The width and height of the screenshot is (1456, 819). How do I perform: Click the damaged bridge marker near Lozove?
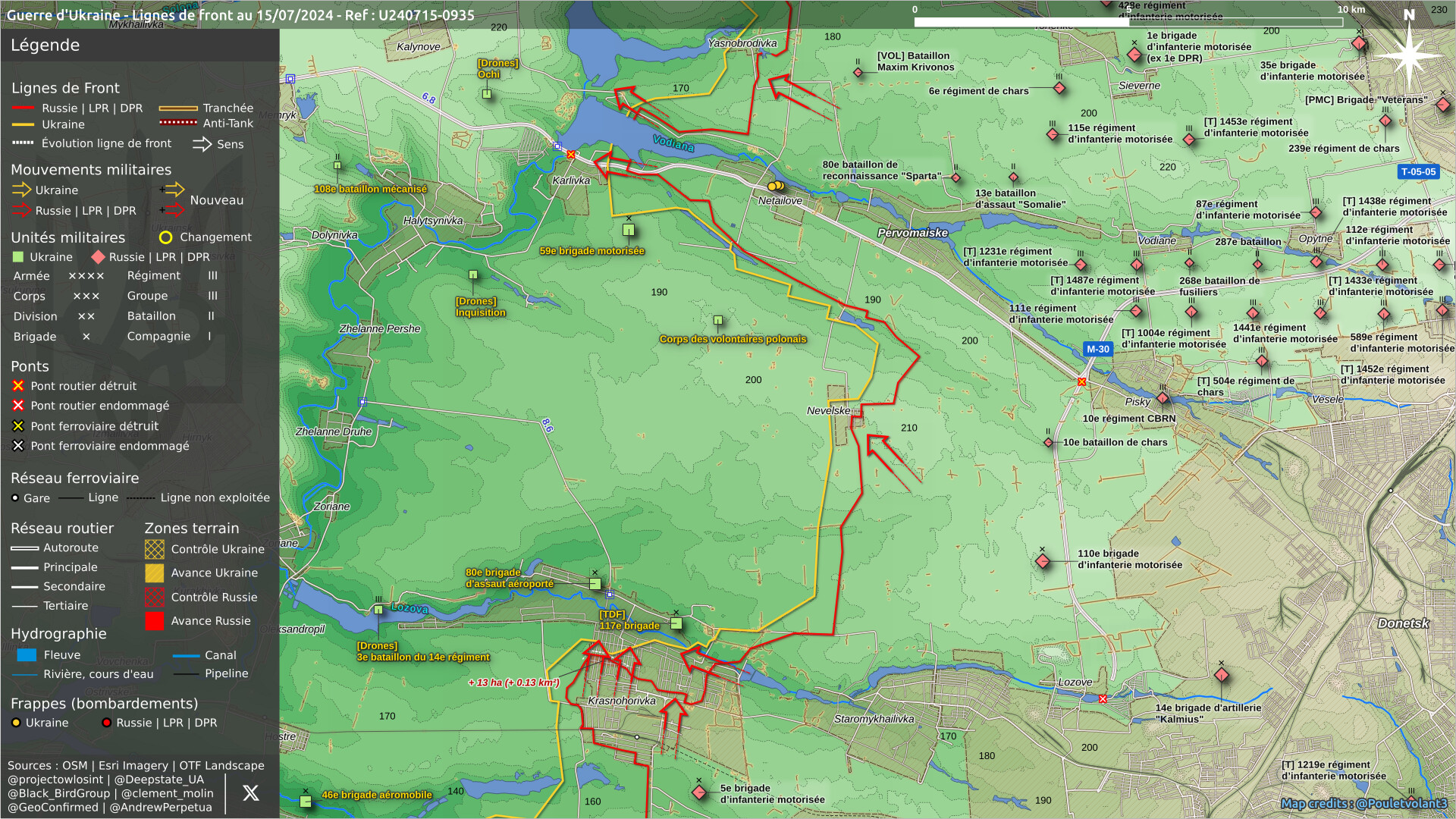pyautogui.click(x=1103, y=699)
